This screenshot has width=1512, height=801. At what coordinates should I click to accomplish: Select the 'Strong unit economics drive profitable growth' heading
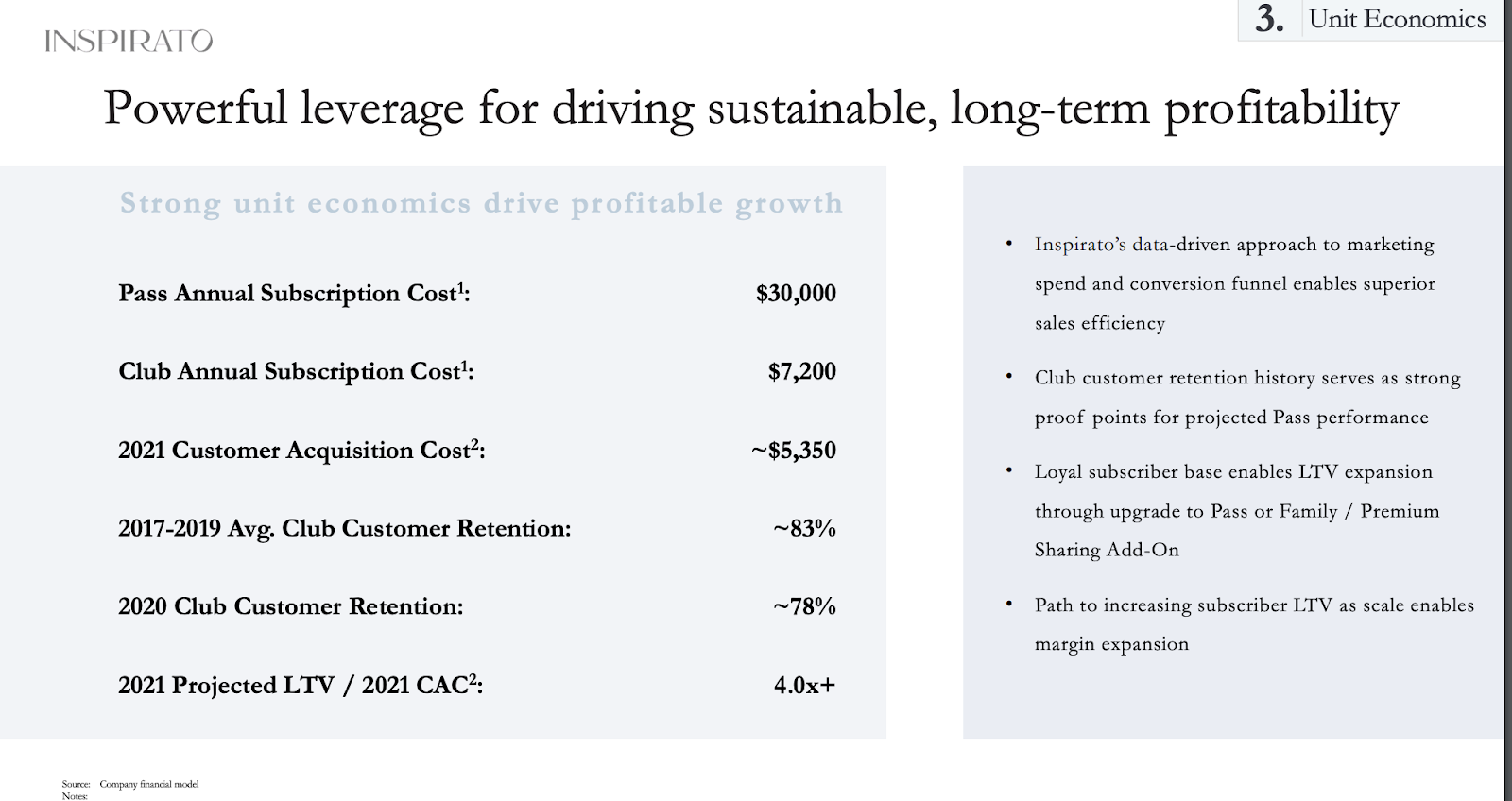coord(481,203)
